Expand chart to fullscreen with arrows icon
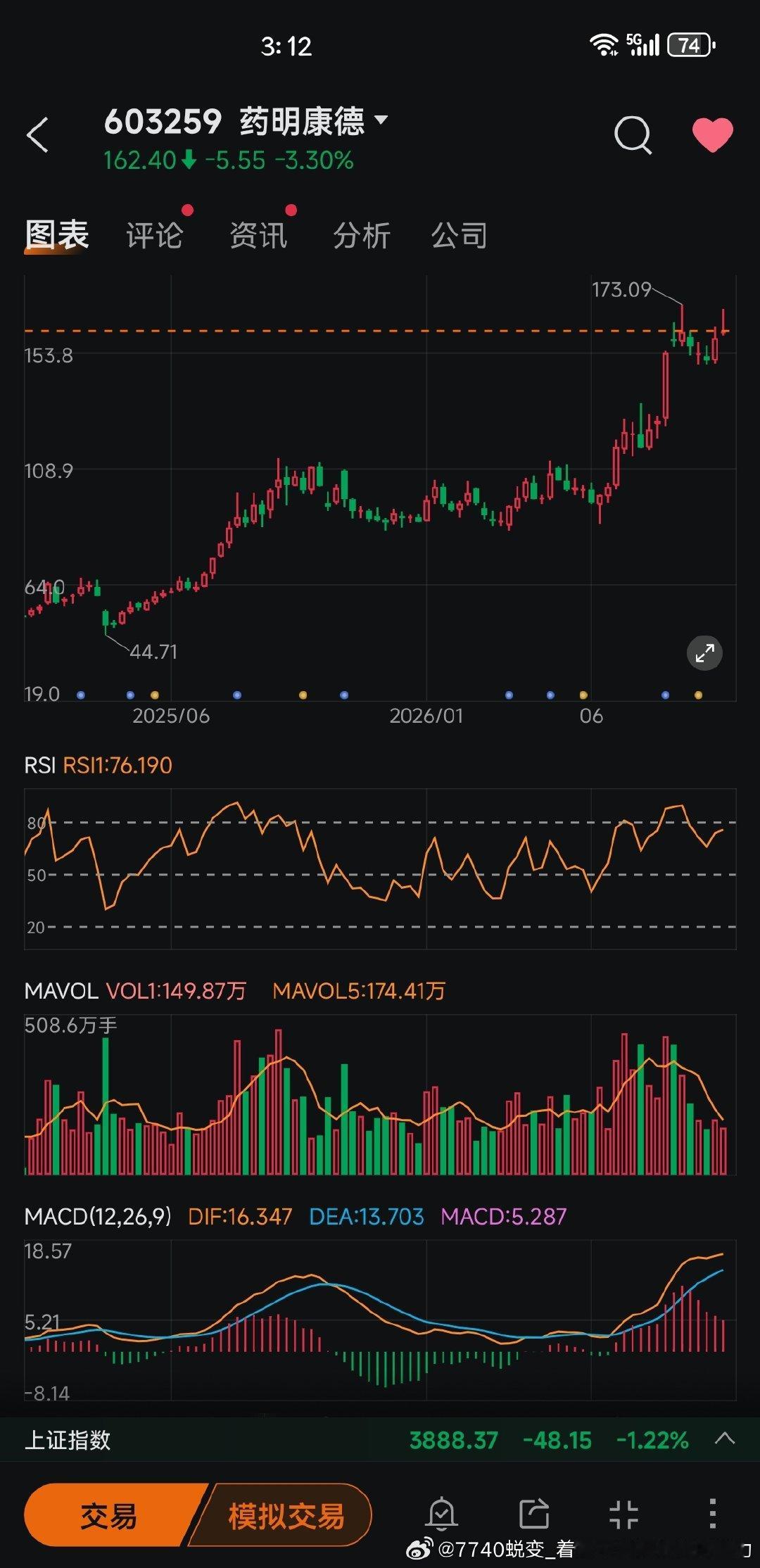 pos(704,654)
